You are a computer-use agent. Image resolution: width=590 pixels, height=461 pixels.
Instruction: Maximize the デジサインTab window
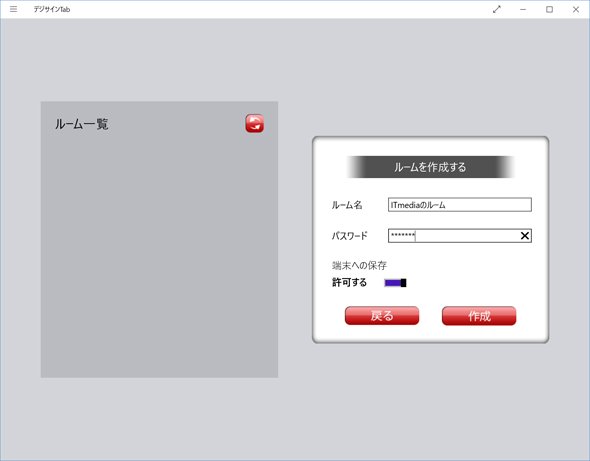[x=549, y=9]
